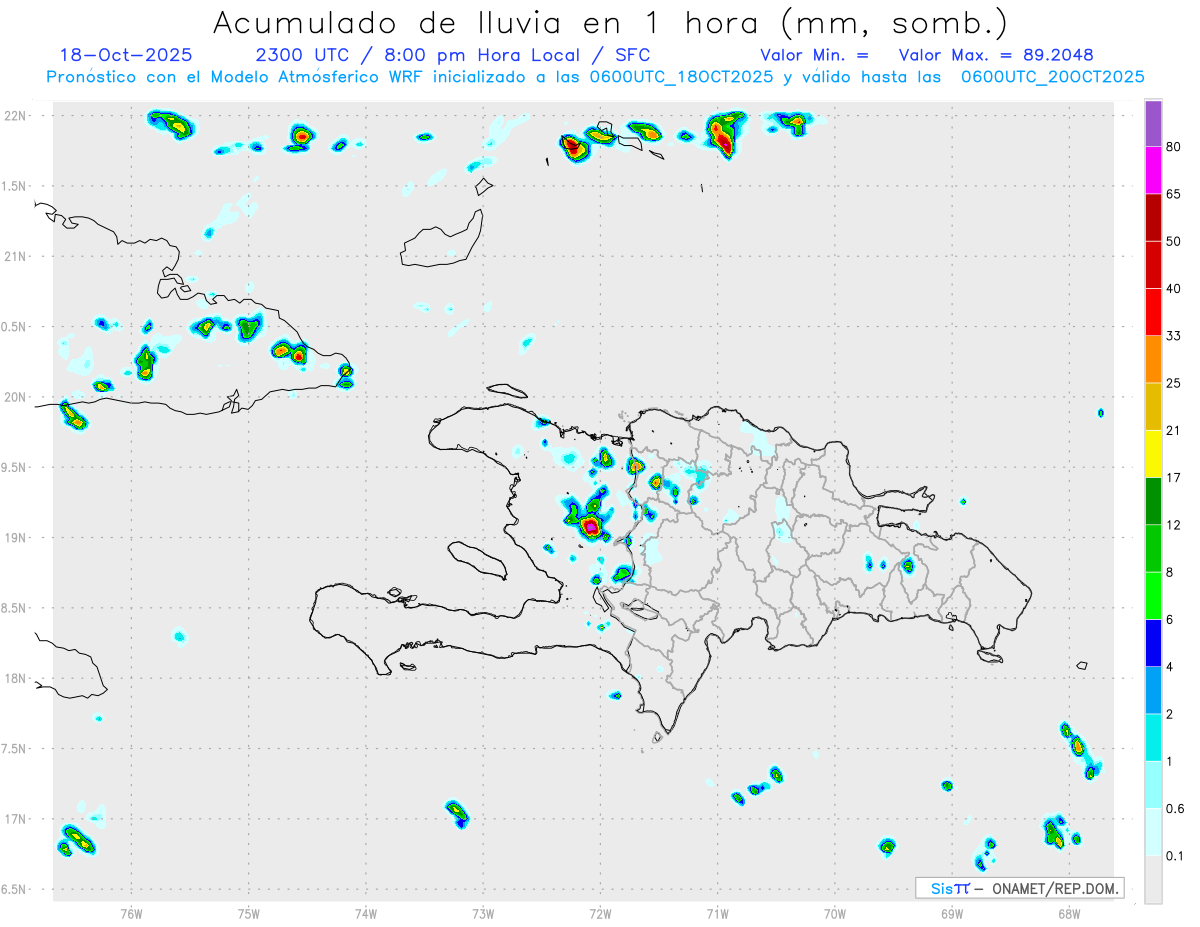Select the dark green swatch between 12 and 17

click(1153, 501)
